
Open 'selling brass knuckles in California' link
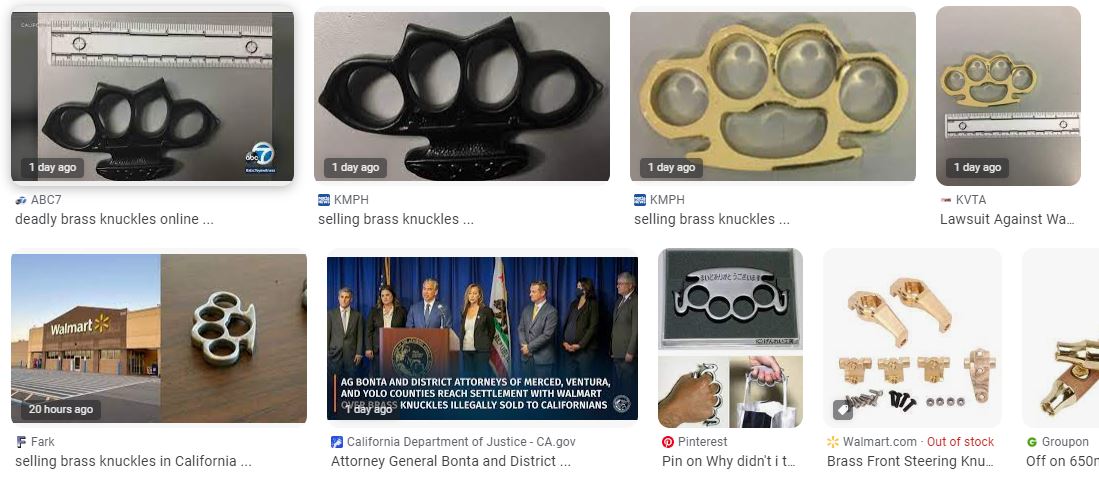[133, 461]
